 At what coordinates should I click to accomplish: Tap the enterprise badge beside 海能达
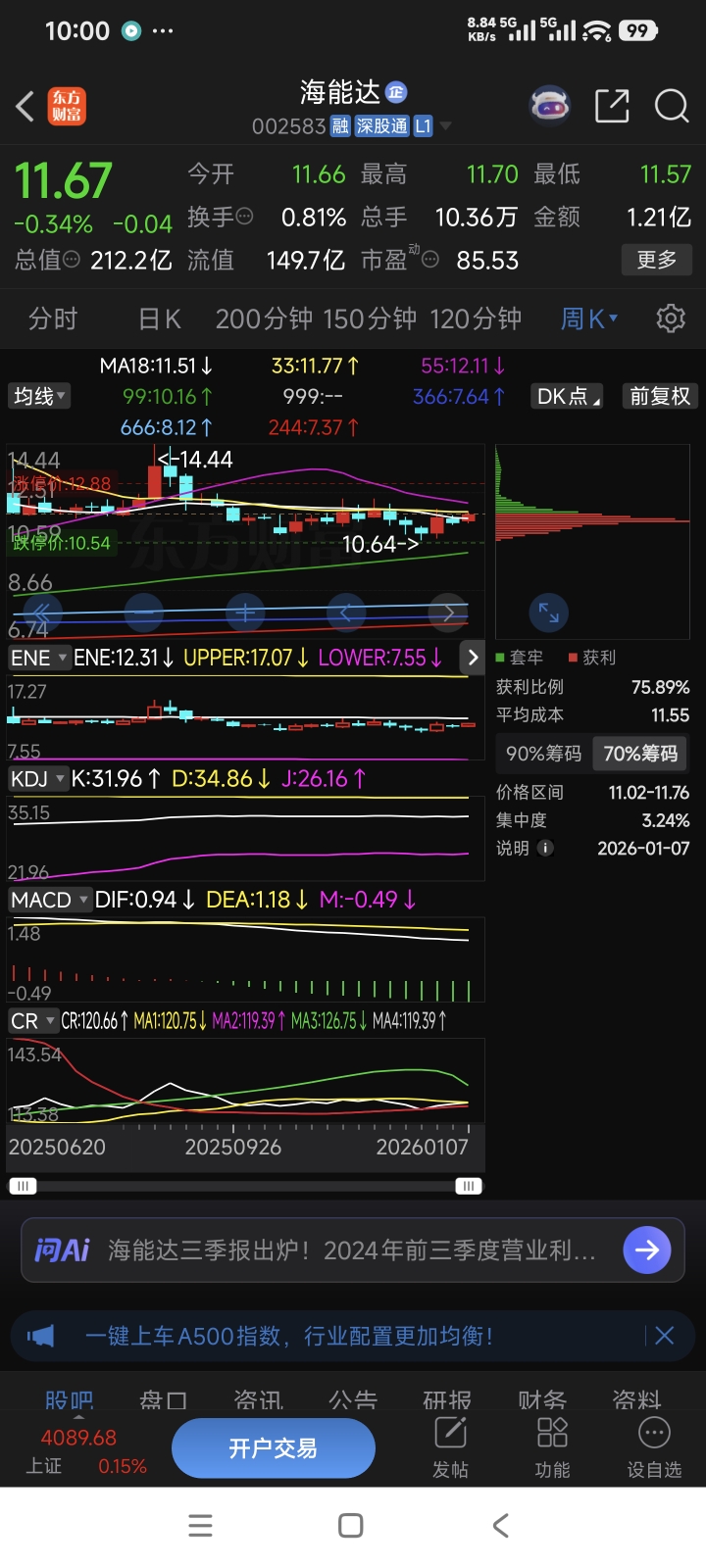(396, 92)
